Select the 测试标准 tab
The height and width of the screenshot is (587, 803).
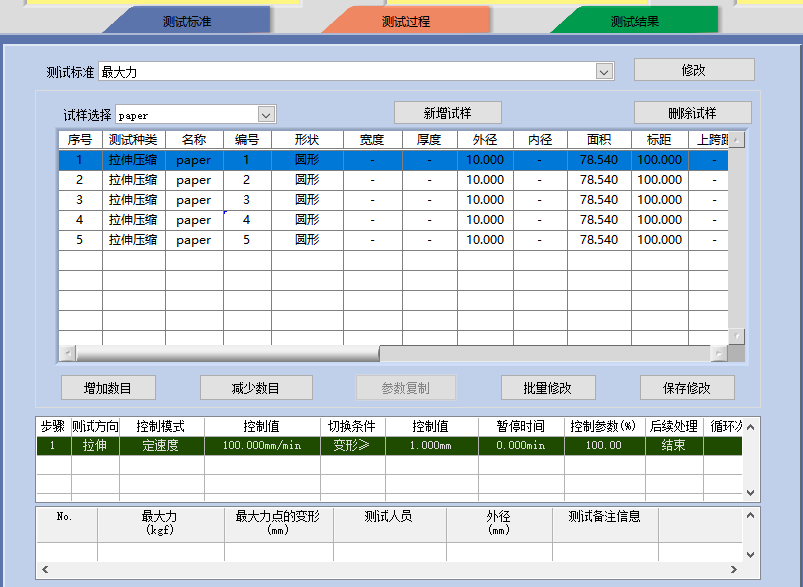(x=187, y=21)
